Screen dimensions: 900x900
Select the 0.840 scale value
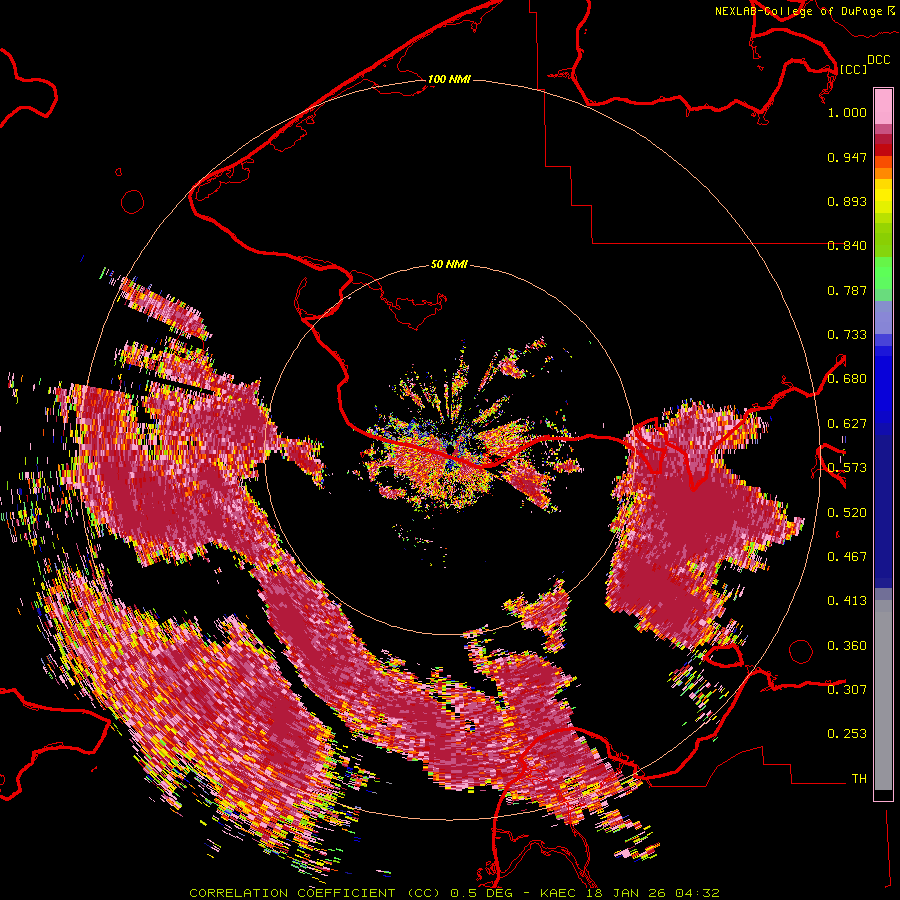pyautogui.click(x=847, y=246)
